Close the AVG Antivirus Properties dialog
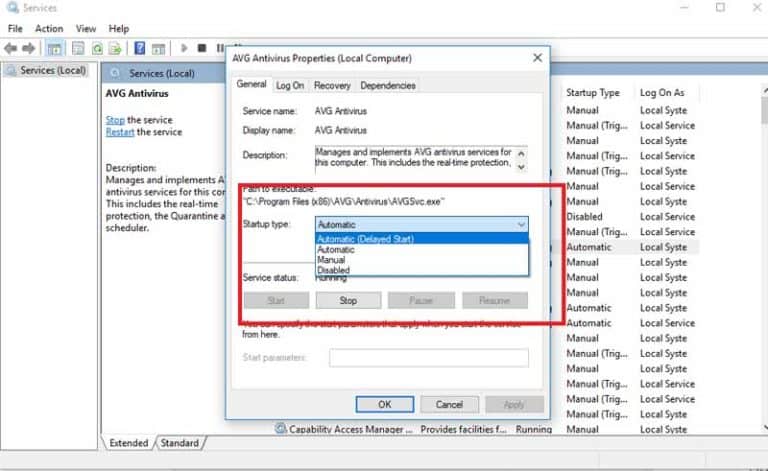Screen dimensions: 768x471 pyautogui.click(x=537, y=58)
